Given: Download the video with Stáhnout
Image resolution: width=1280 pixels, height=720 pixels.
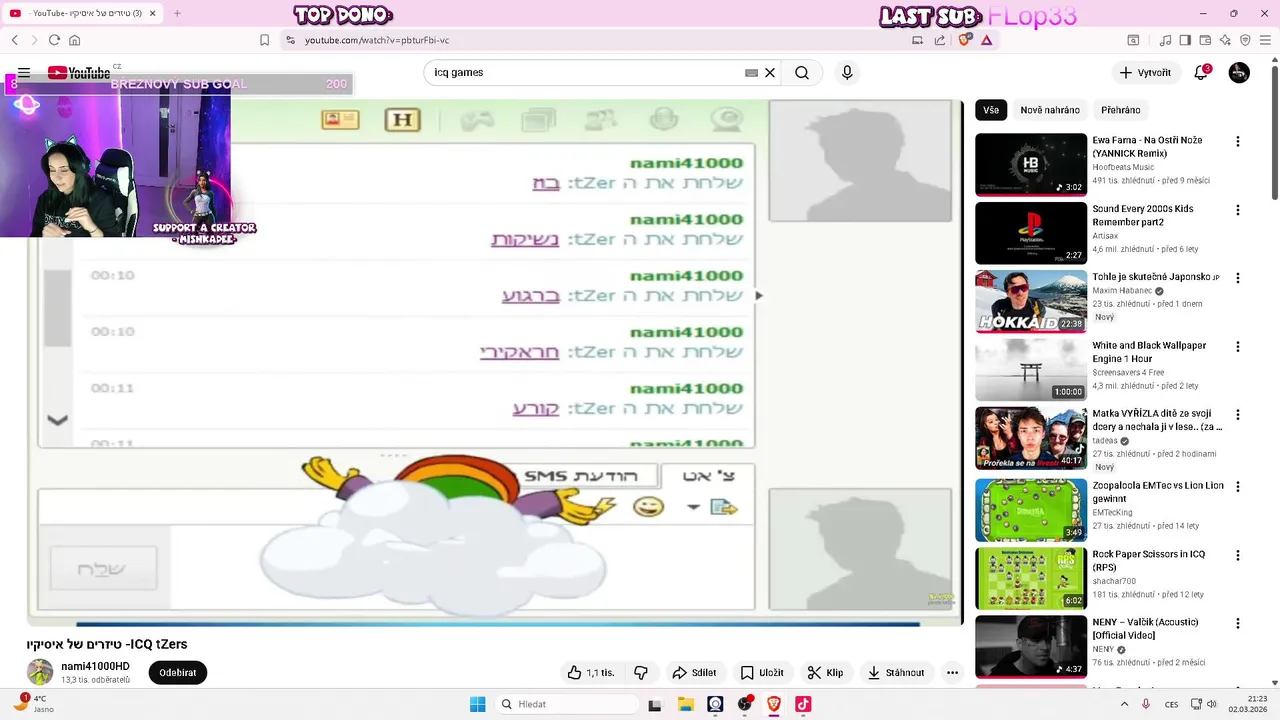Looking at the screenshot, I should (x=896, y=673).
